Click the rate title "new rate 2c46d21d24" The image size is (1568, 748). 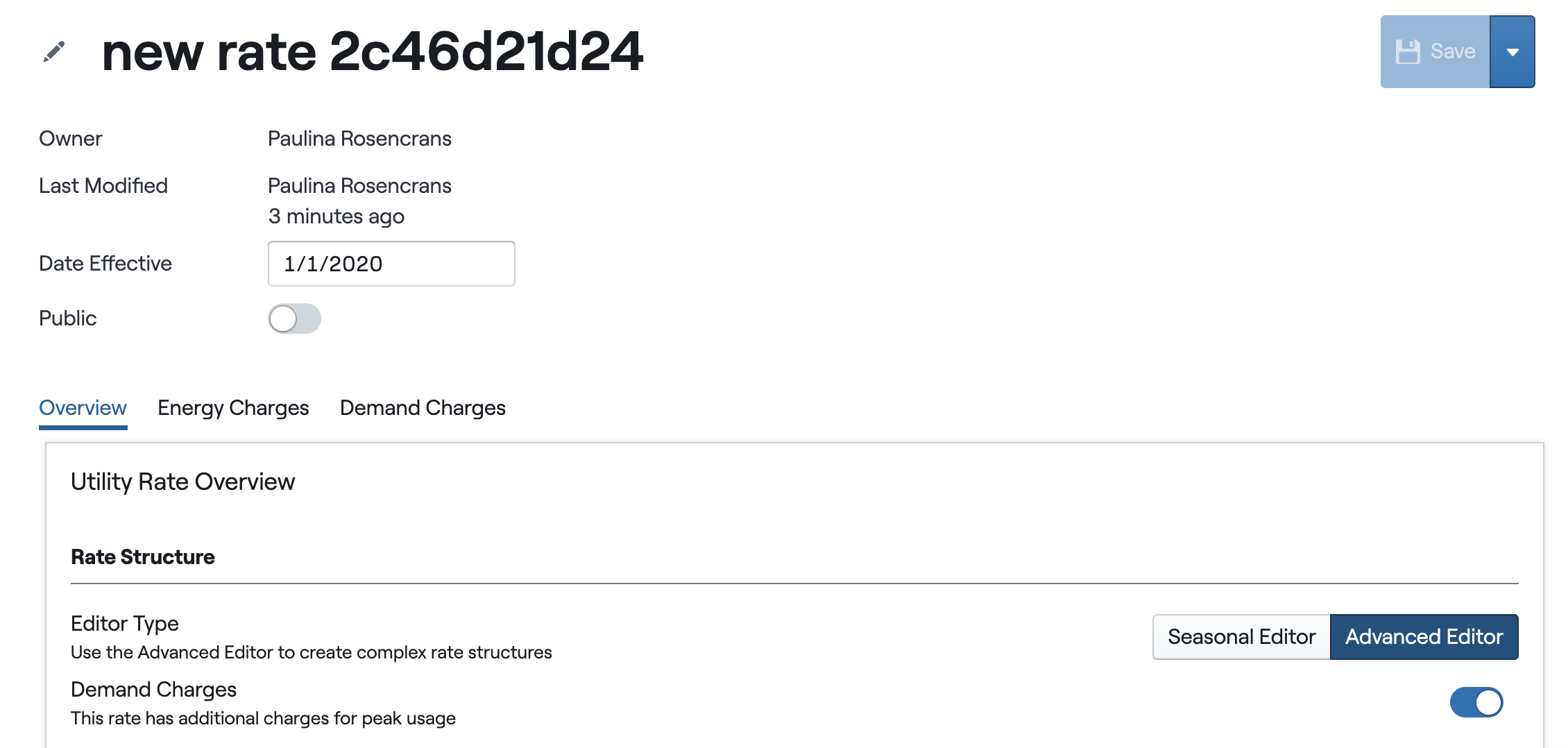pyautogui.click(x=373, y=52)
